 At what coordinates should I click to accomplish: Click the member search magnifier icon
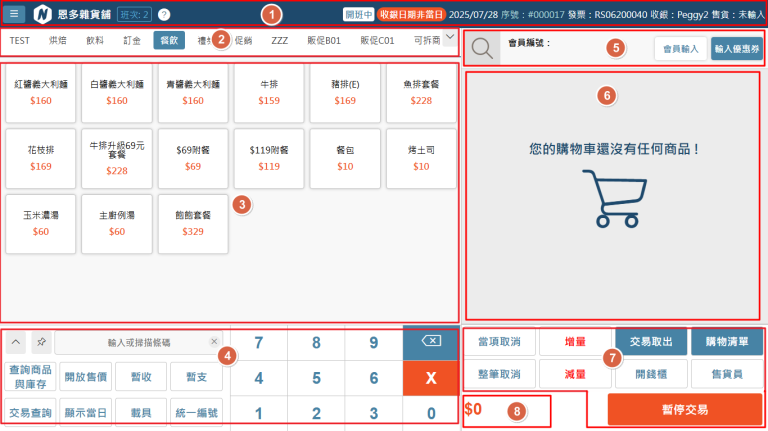click(x=481, y=49)
